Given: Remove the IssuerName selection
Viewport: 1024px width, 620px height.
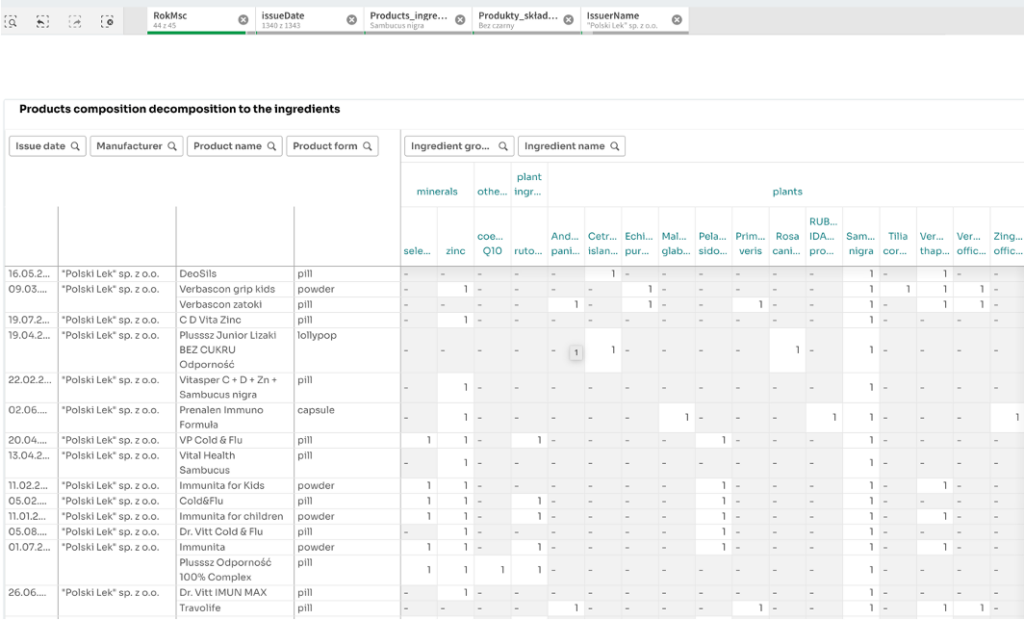Looking at the screenshot, I should [676, 20].
